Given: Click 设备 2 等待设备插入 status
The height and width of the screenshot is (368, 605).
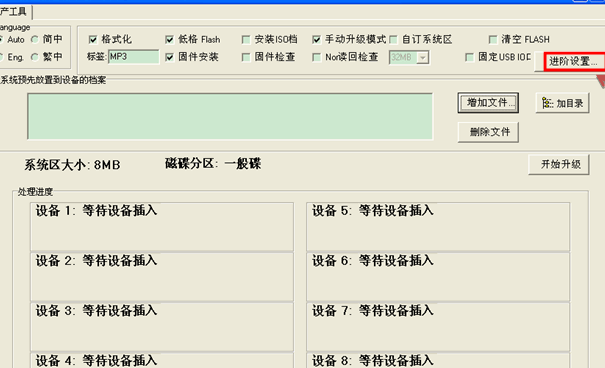Looking at the screenshot, I should coord(96,261).
